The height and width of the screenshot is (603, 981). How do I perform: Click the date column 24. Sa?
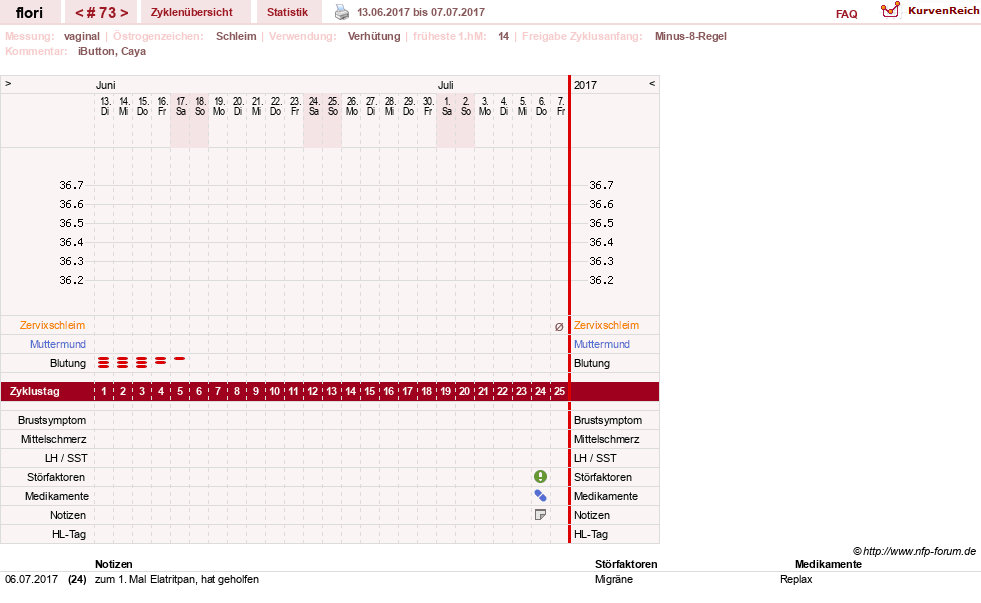313,106
